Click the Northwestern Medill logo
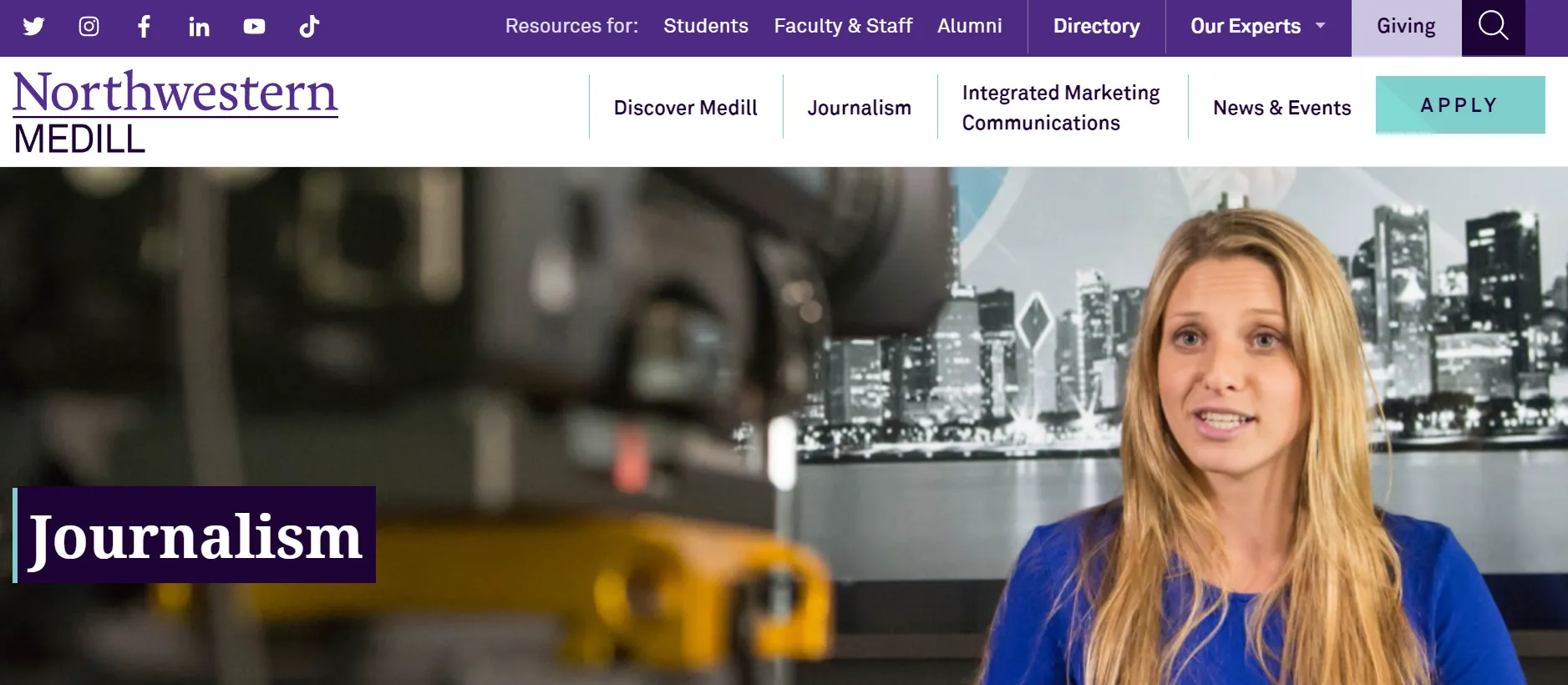This screenshot has width=1568, height=685. [175, 112]
